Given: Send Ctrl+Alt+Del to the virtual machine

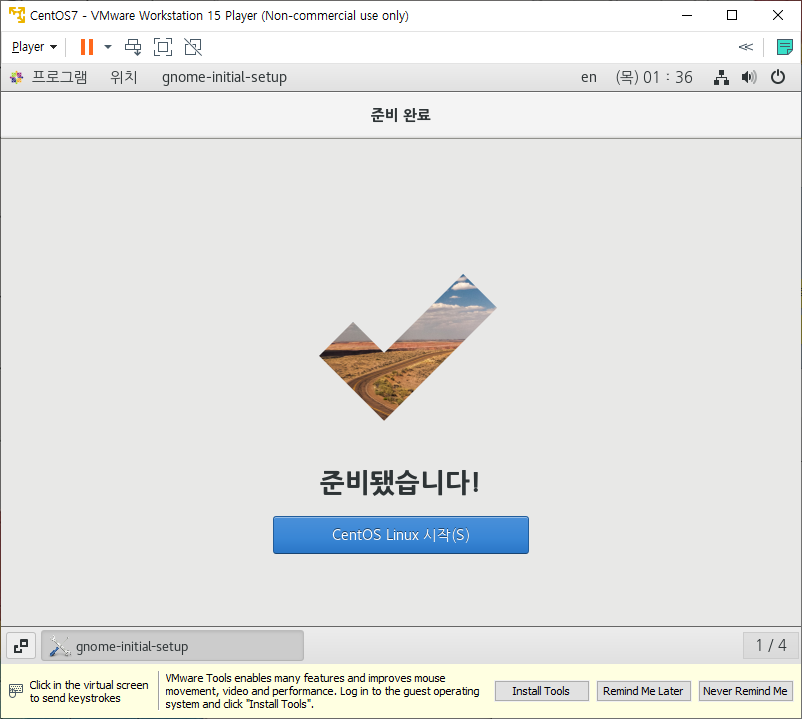Looking at the screenshot, I should [133, 47].
